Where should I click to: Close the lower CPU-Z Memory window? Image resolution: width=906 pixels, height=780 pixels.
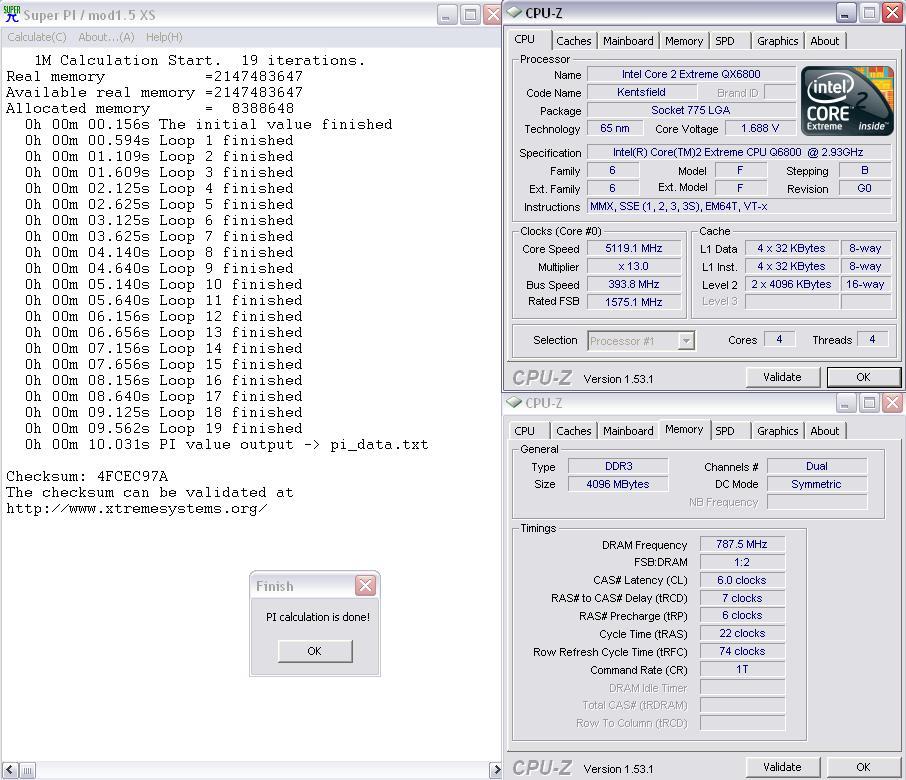coord(893,403)
